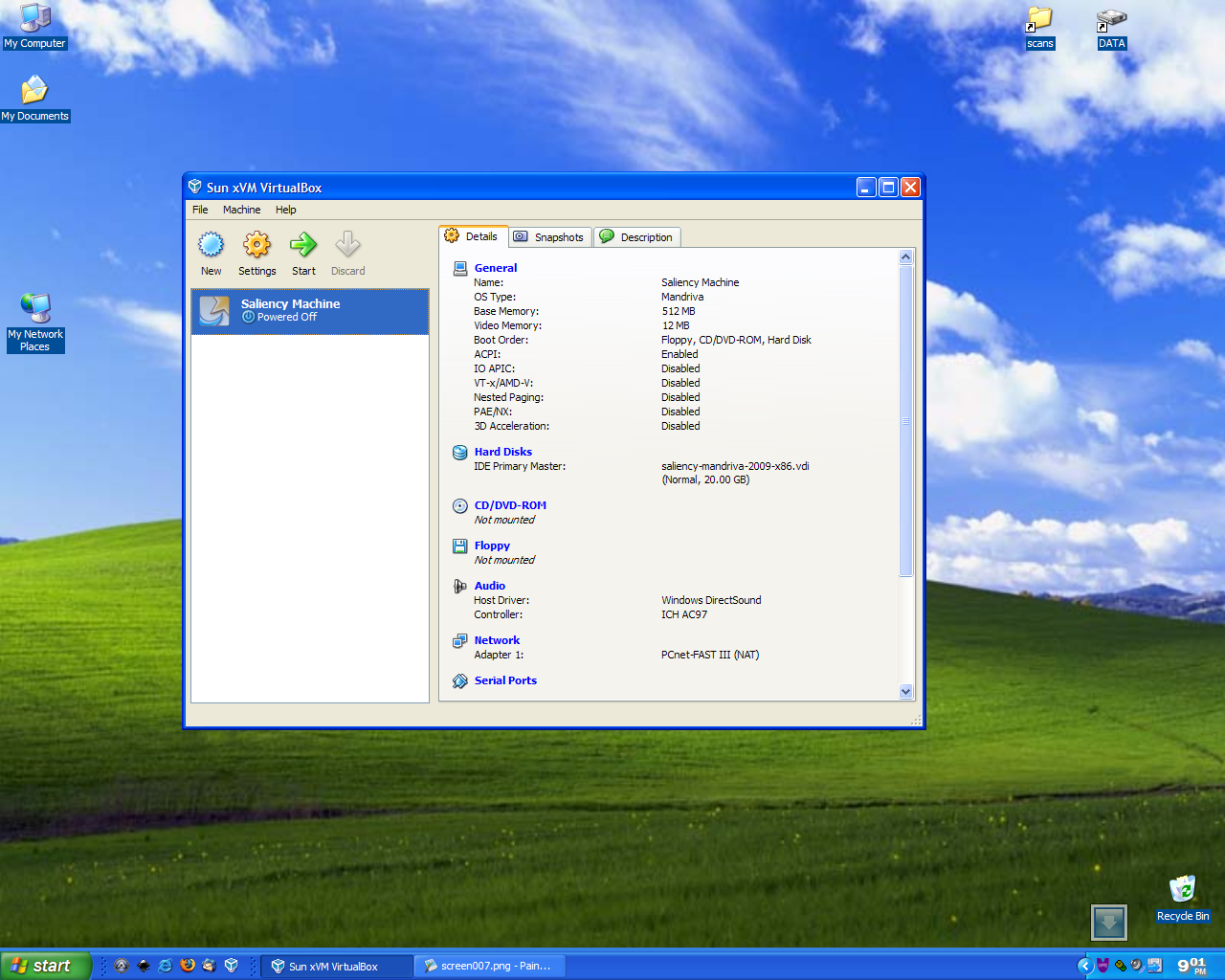This screenshot has height=980, width=1225.
Task: Switch to screen007.png Paint taskbar button
Action: click(490, 966)
